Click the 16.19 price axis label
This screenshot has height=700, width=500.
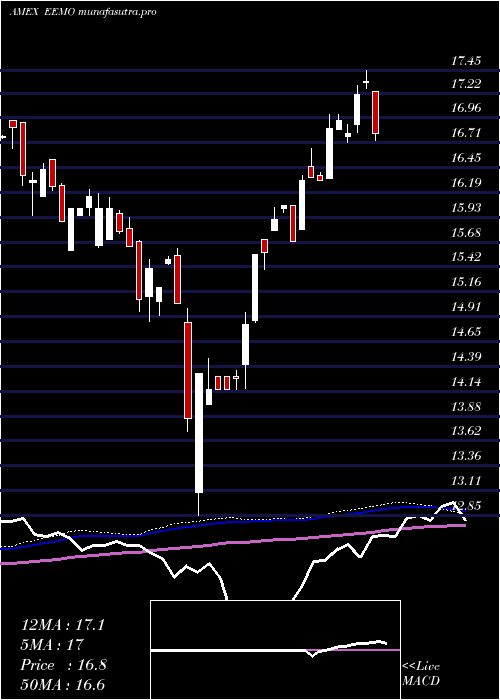click(x=466, y=183)
